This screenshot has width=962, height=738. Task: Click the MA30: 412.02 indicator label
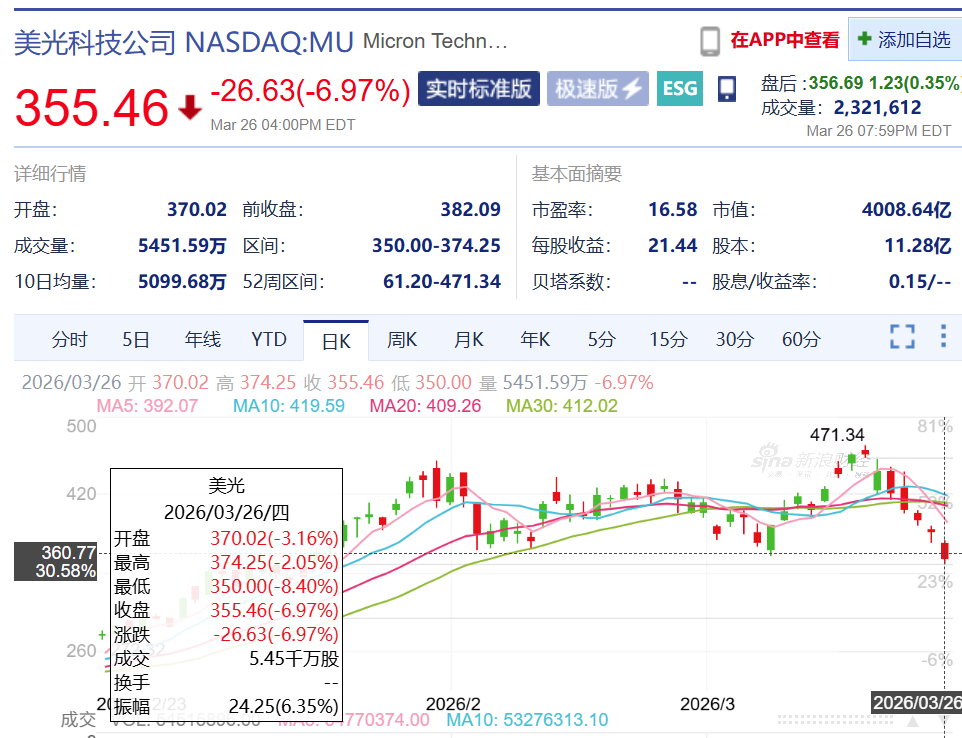coord(561,406)
